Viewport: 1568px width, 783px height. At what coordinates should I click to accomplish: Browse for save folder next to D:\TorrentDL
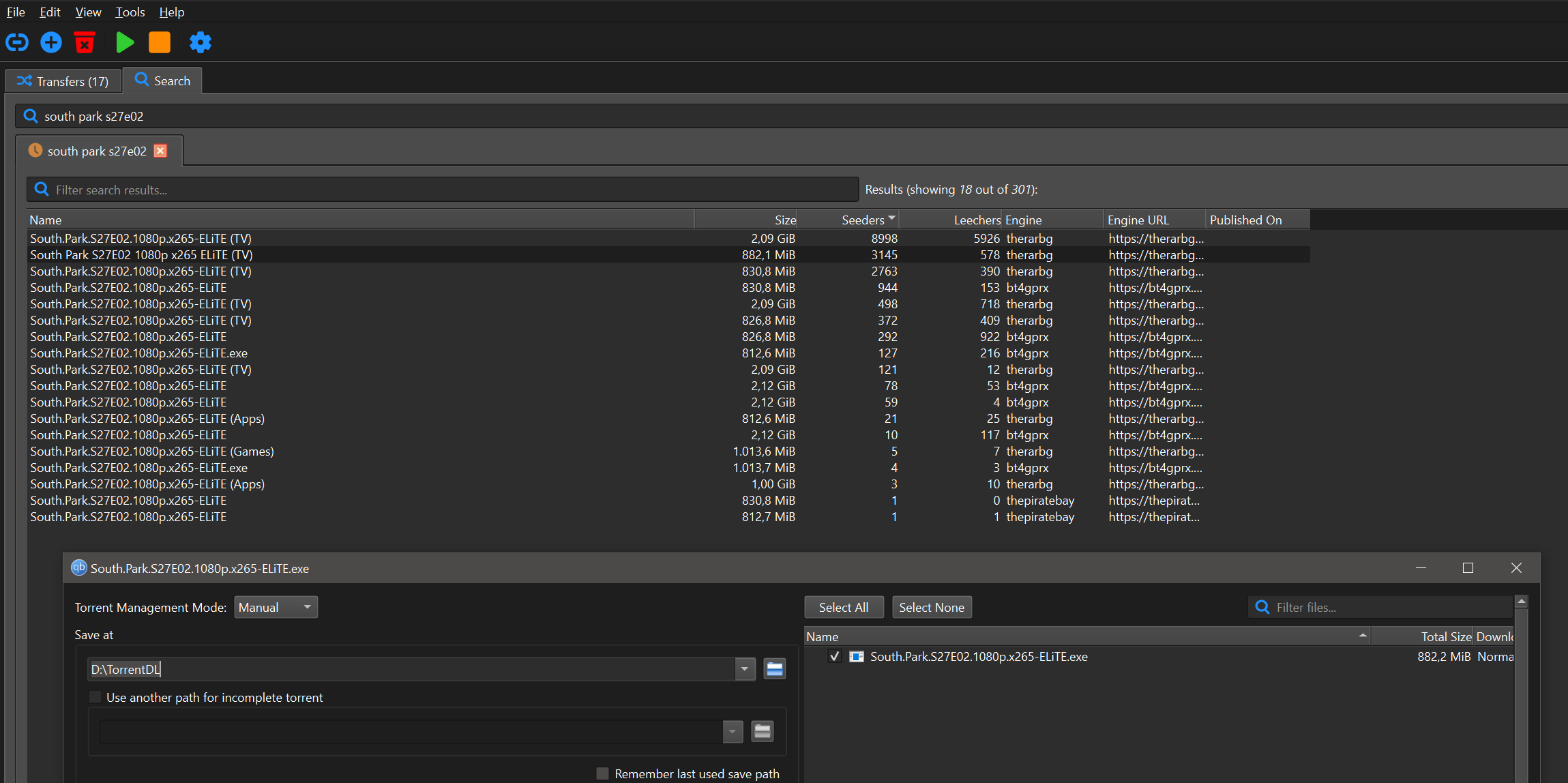pyautogui.click(x=775, y=669)
